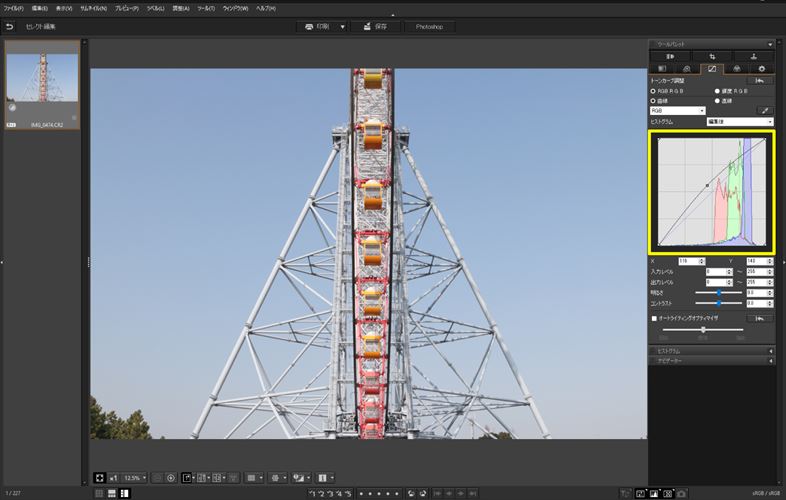The width and height of the screenshot is (786, 500).
Task: Open the 編集(E) menu
Action: pos(40,9)
